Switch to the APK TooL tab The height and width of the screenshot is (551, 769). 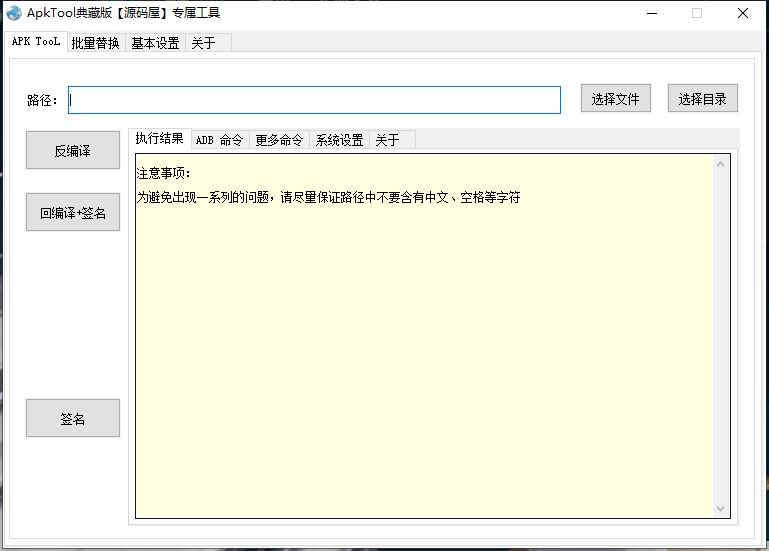36,42
